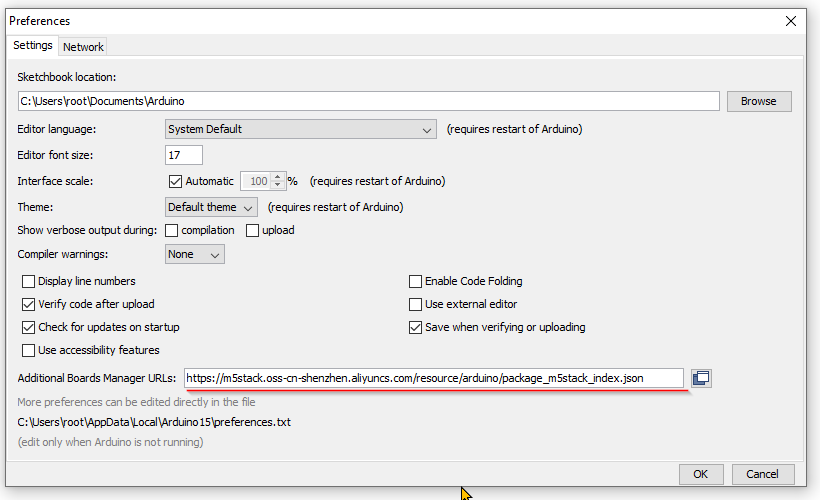The width and height of the screenshot is (820, 500).
Task: Enable Display line numbers
Action: coord(28,281)
